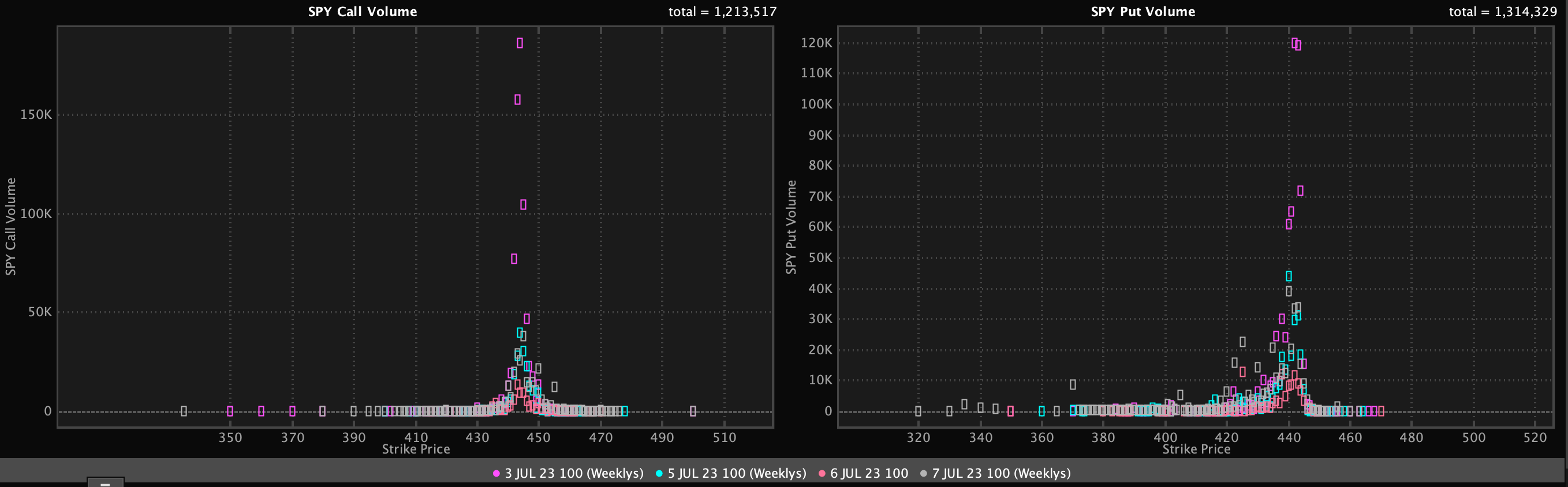
Task: Select the cyan put marker at strike 360
Action: [x=1042, y=411]
